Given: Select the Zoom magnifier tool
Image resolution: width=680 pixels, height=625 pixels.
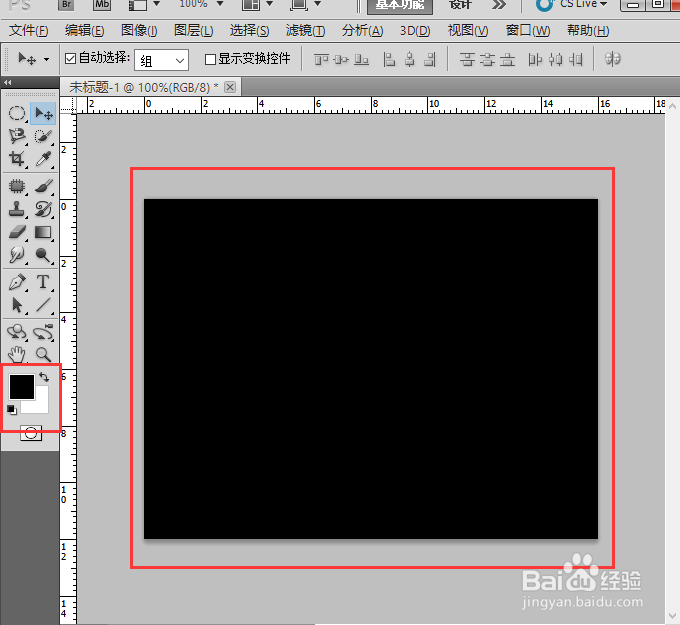Looking at the screenshot, I should click(x=43, y=355).
